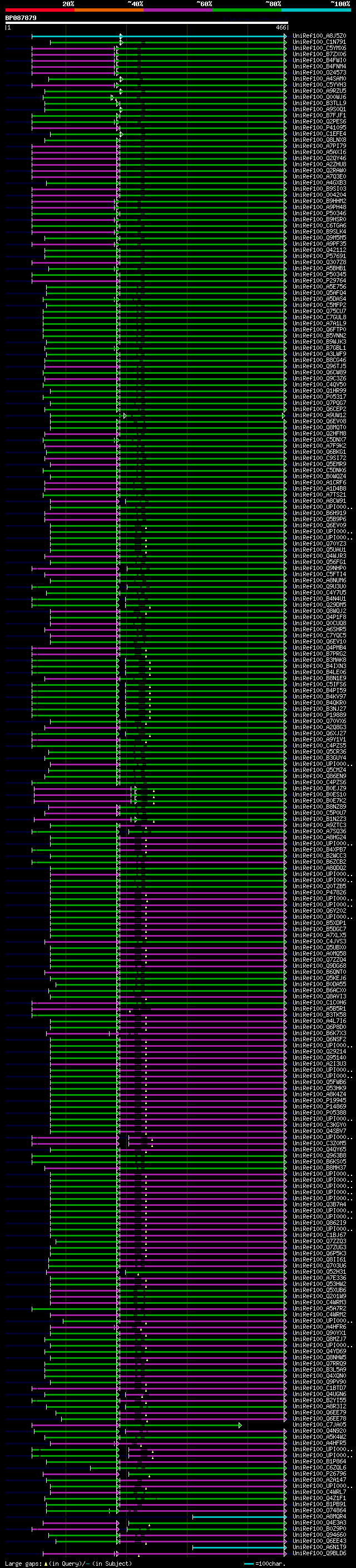Select hit label UniRef100_P50346
The image size is (356, 1568).
pos(319,213)
